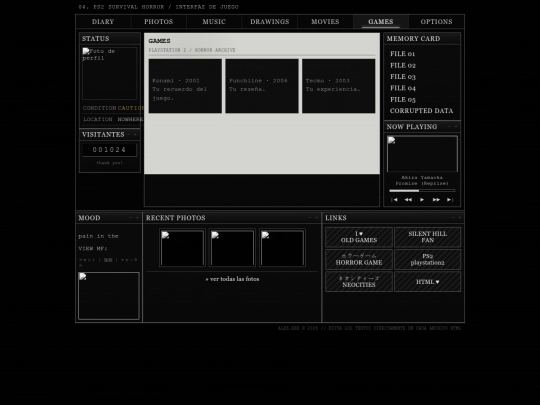The width and height of the screenshot is (540, 405).
Task: Fast-forward the Now Playing track
Action: click(x=436, y=200)
